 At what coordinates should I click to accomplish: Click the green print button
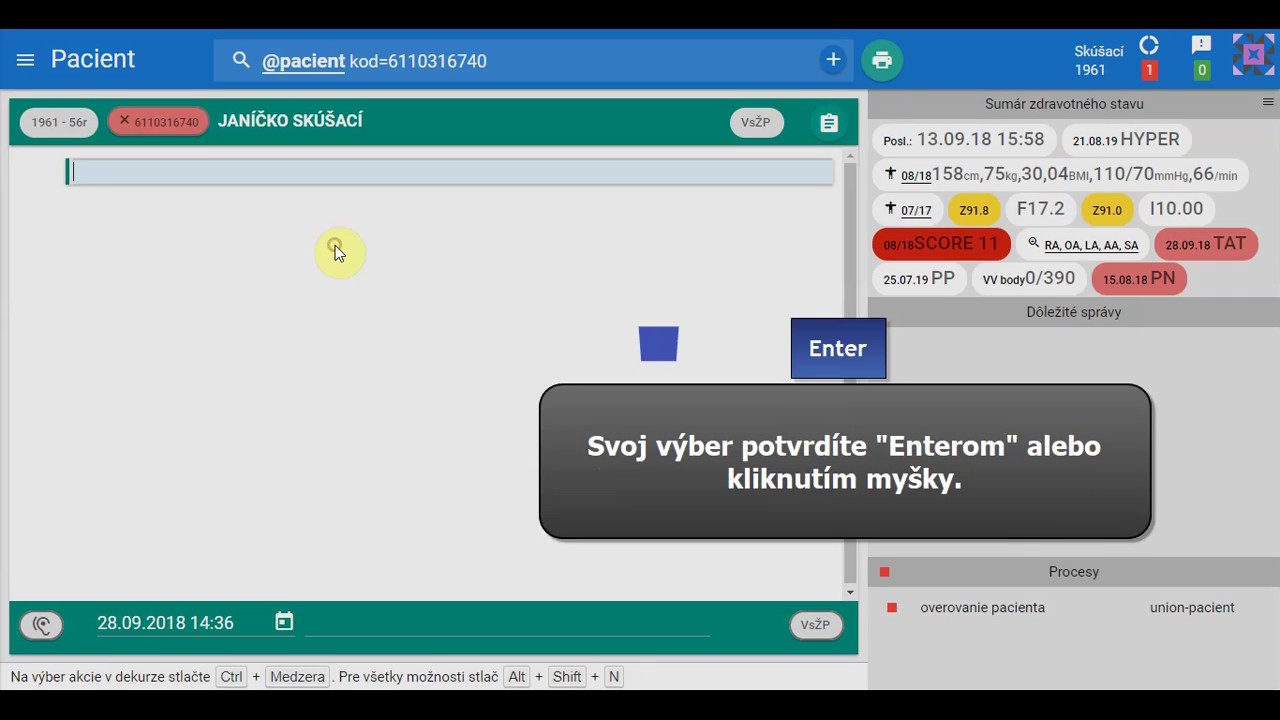[882, 60]
